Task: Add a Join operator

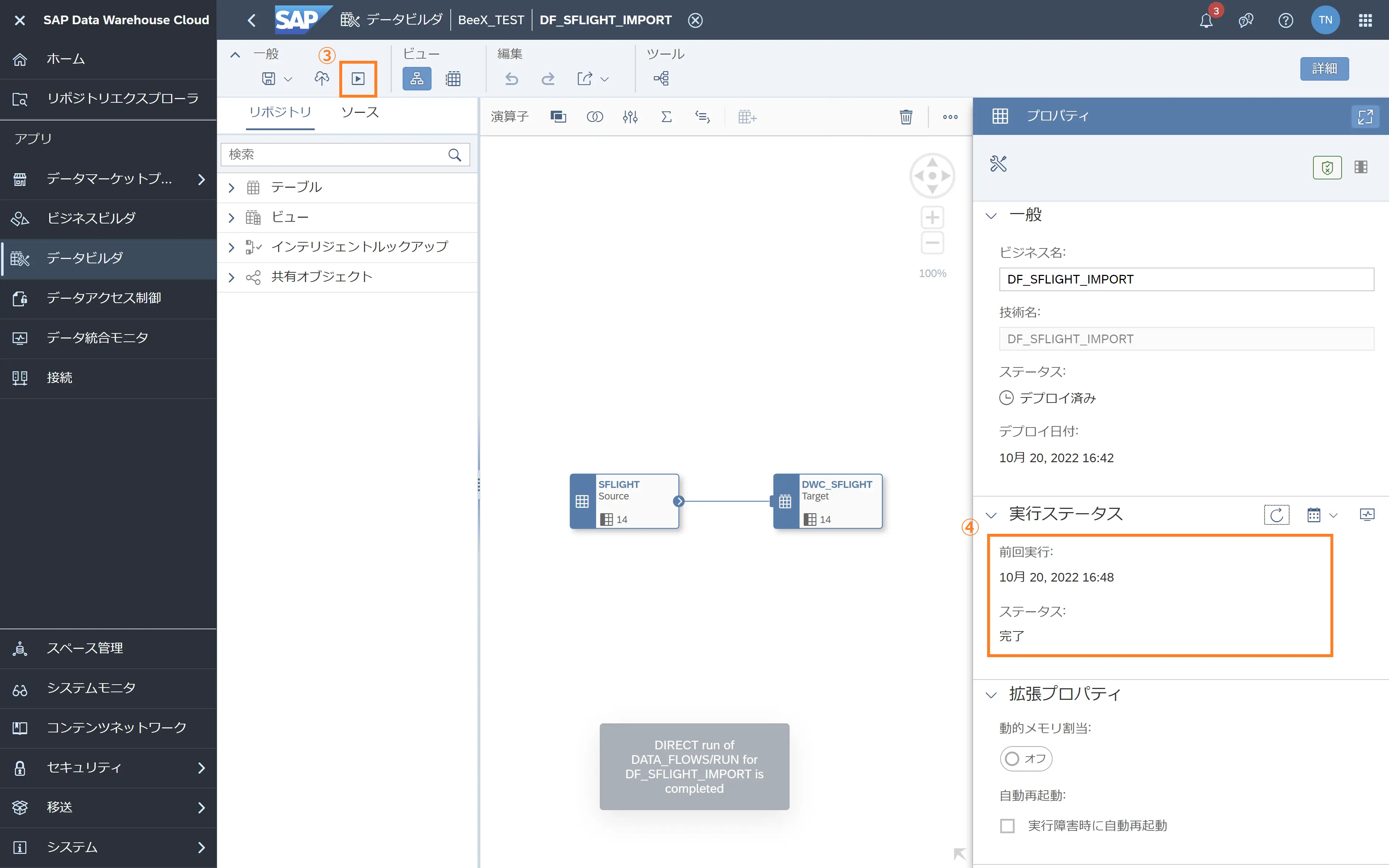Action: pos(595,117)
